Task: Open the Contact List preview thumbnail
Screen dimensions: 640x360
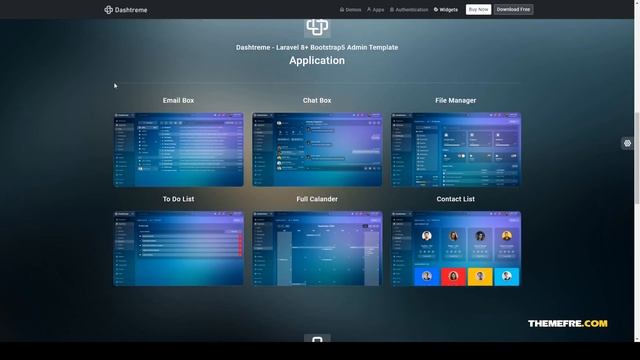Action: [x=456, y=249]
